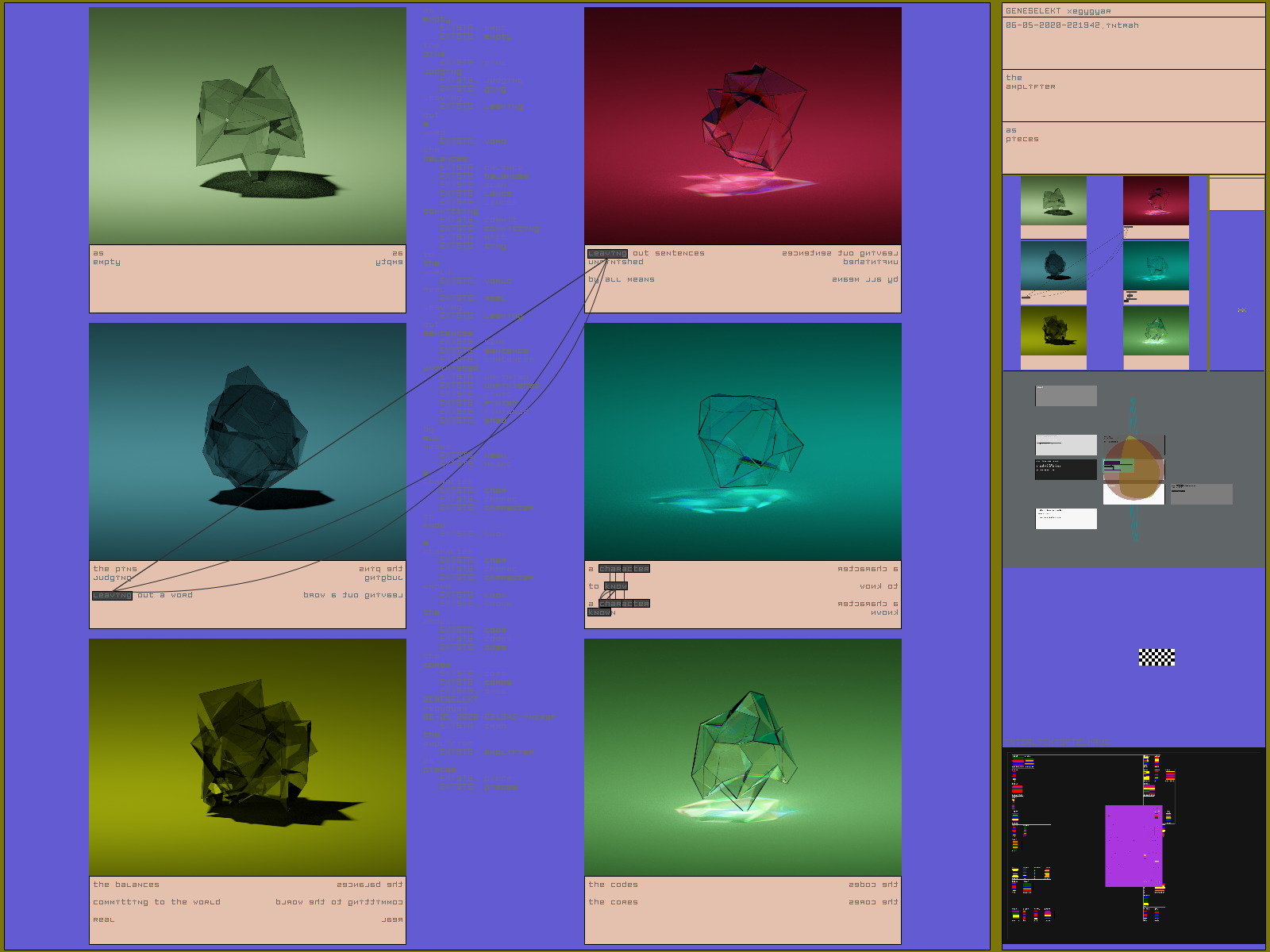The height and width of the screenshot is (952, 1270).
Task: Click the 'as pieces' text panel
Action: (x=1133, y=147)
